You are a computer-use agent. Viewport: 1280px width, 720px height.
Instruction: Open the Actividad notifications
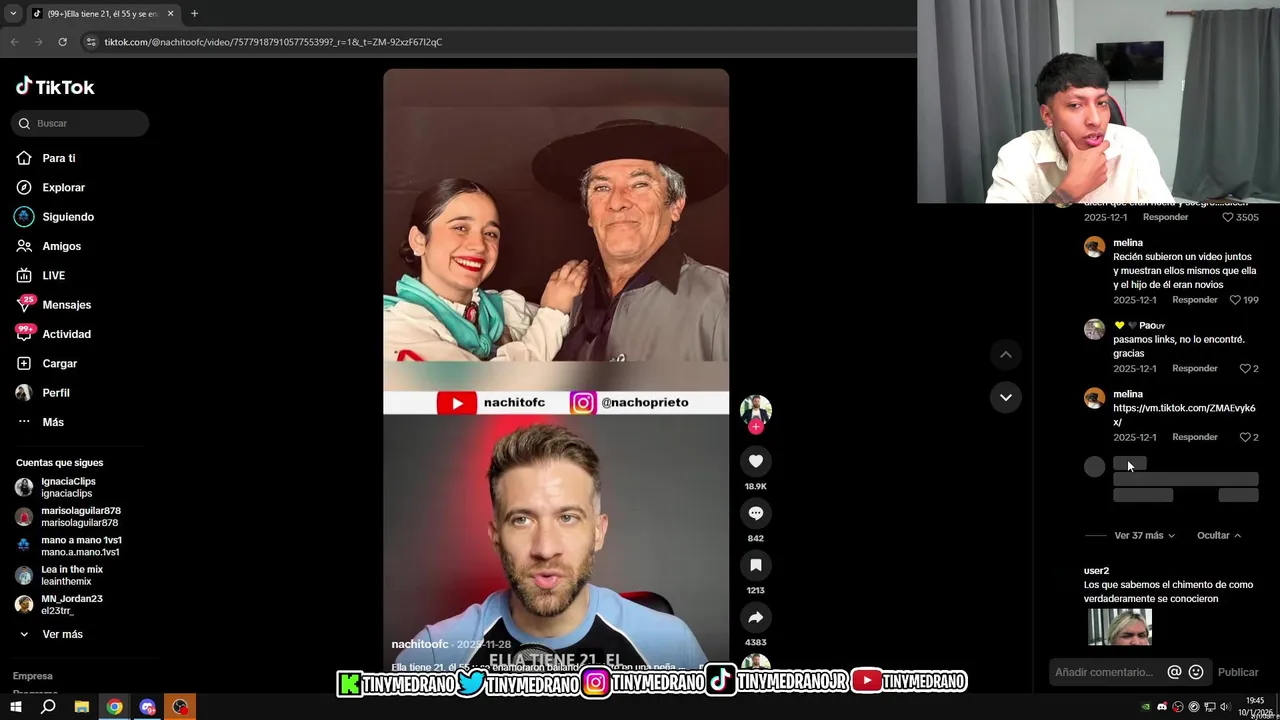point(66,334)
